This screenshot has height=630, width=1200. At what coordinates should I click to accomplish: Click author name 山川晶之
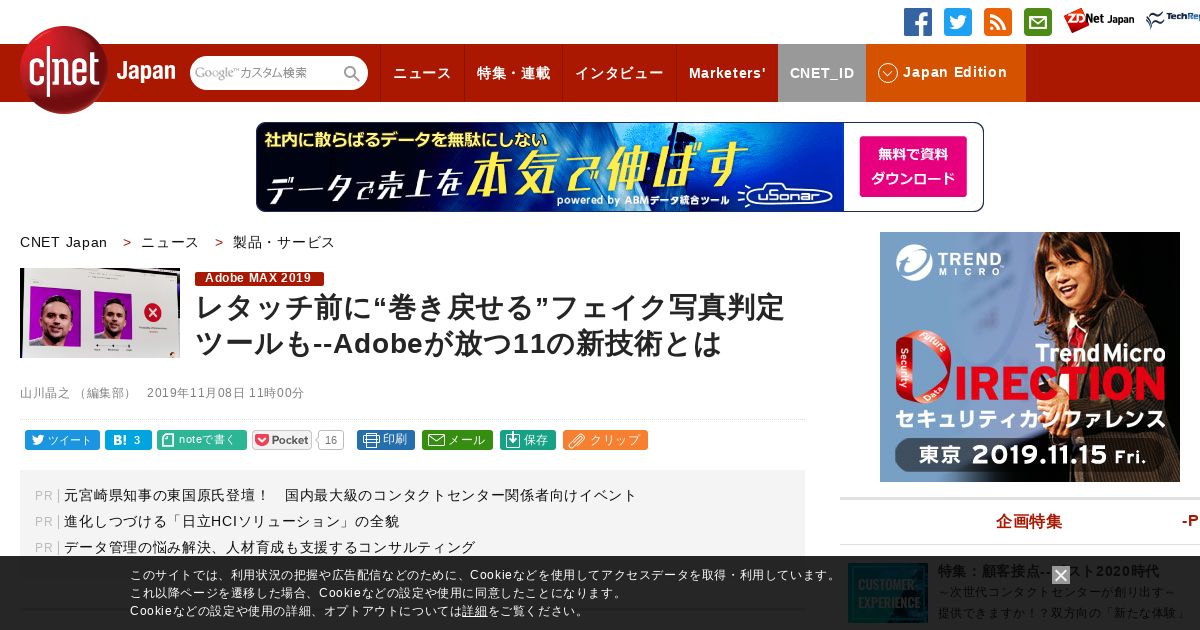45,393
